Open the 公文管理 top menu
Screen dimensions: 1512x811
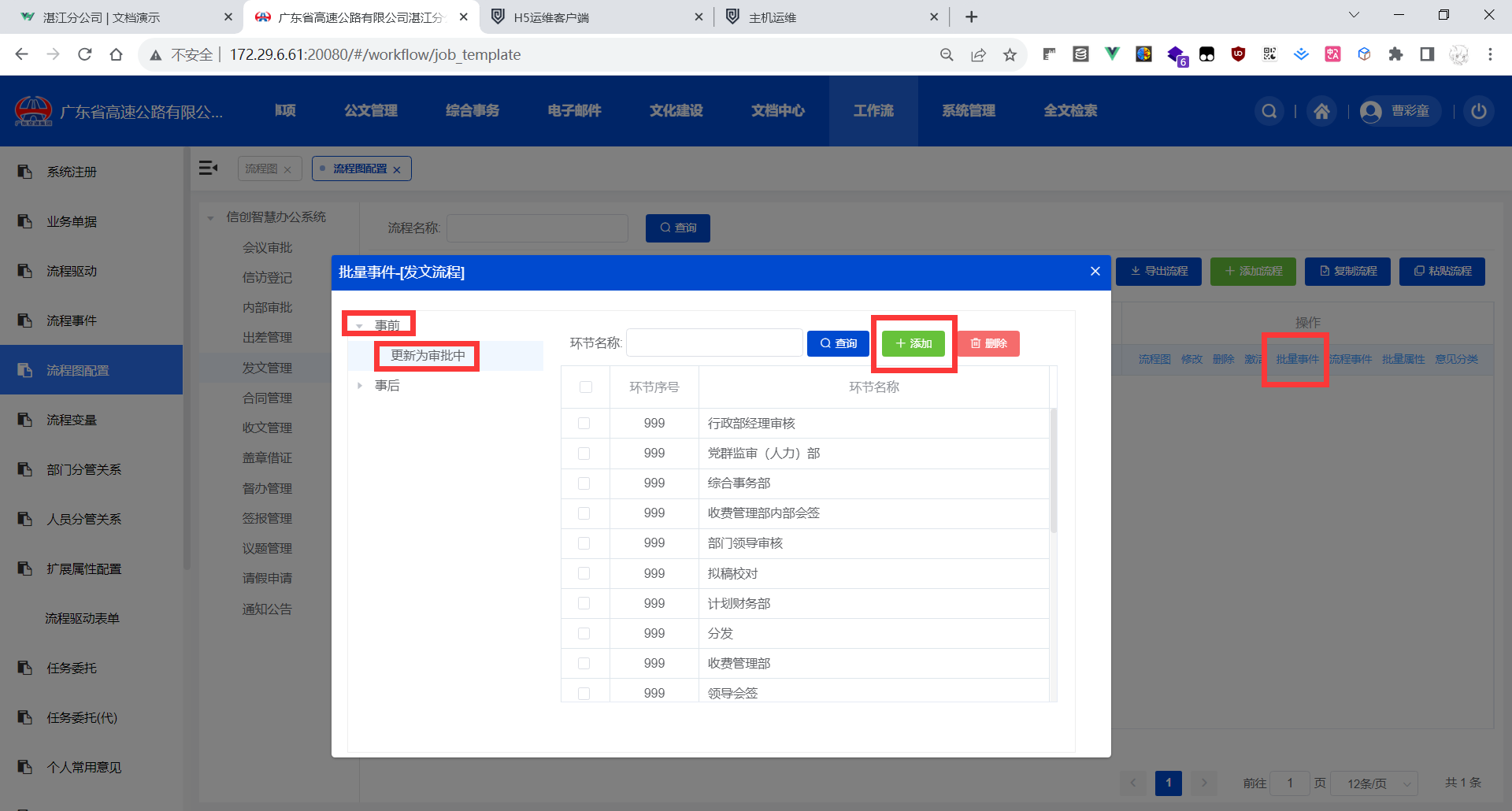coord(371,111)
